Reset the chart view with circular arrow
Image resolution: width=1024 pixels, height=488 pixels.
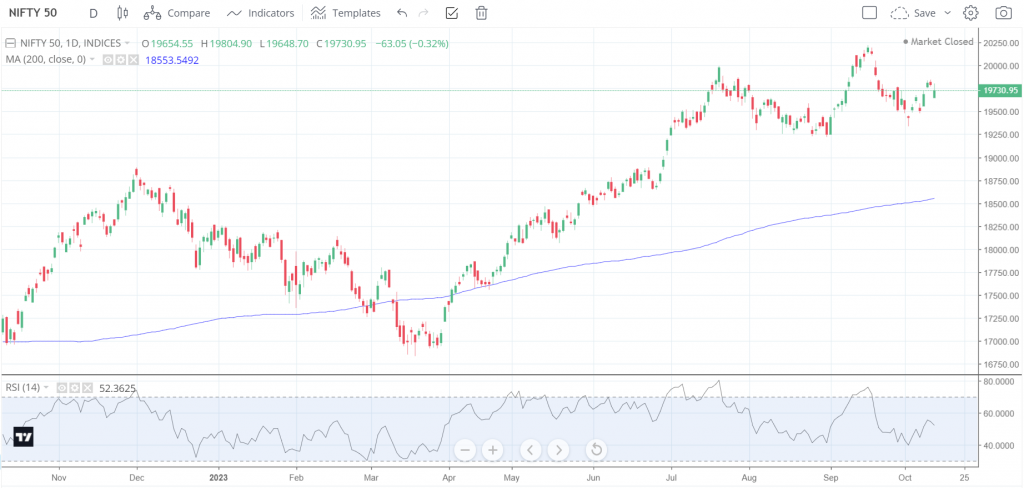click(596, 449)
